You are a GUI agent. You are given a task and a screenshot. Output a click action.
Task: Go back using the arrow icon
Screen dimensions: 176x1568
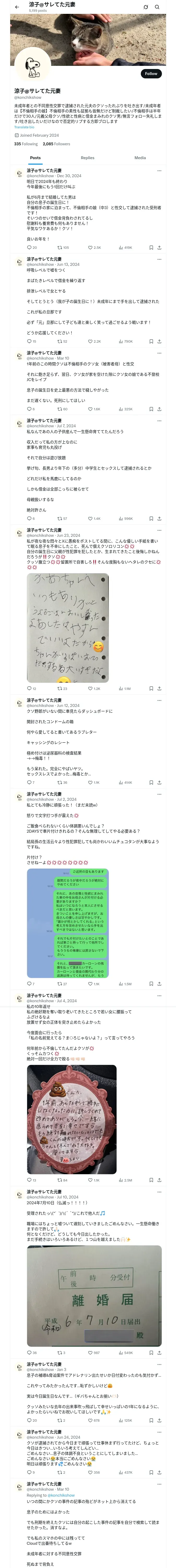click(17, 7)
